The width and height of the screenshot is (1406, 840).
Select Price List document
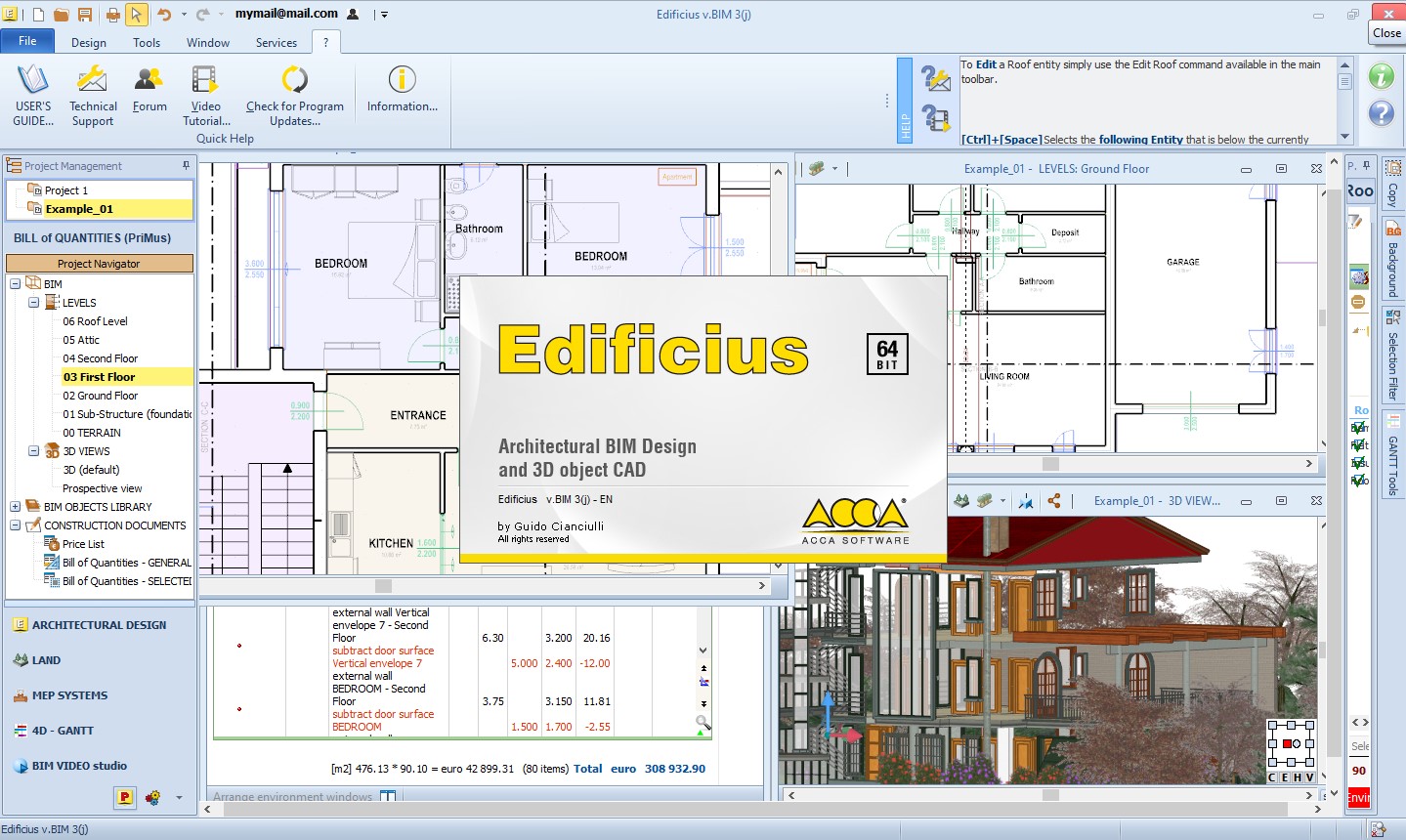pyautogui.click(x=83, y=544)
